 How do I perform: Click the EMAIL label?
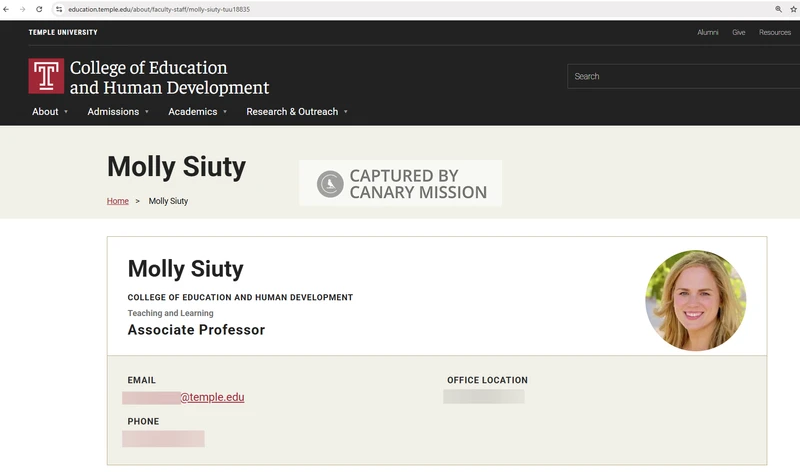coord(142,380)
